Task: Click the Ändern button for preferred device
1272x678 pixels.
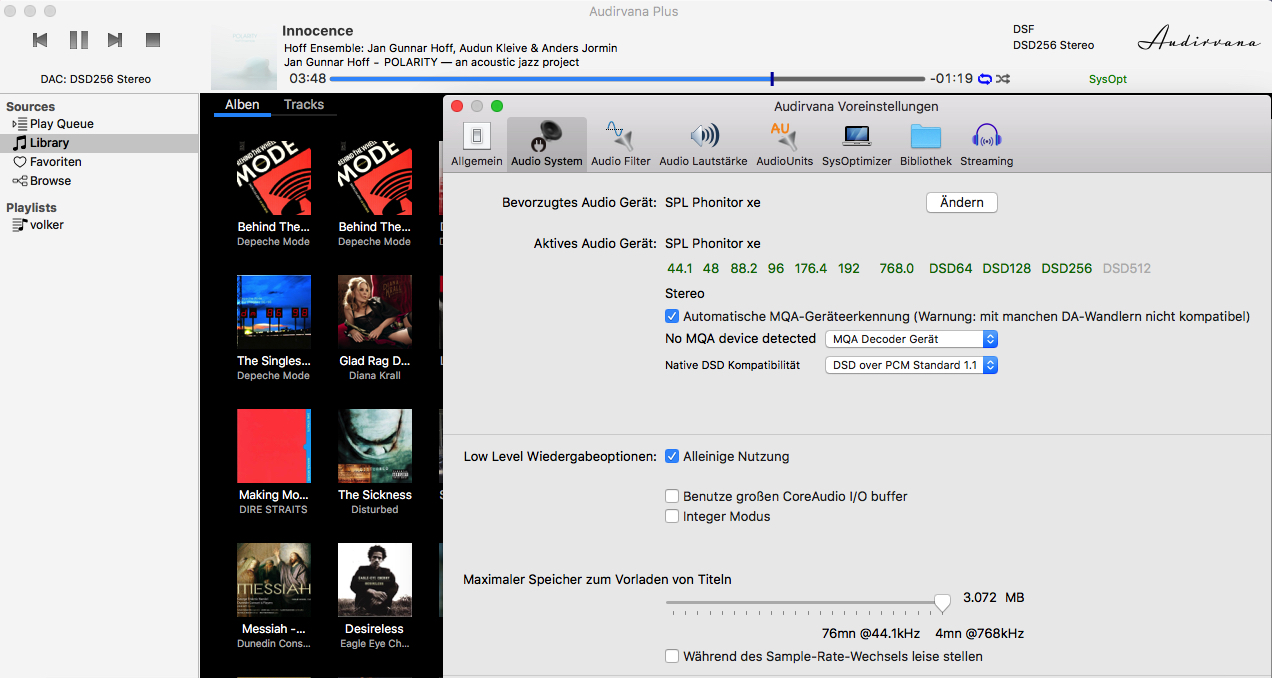Action: pos(962,202)
